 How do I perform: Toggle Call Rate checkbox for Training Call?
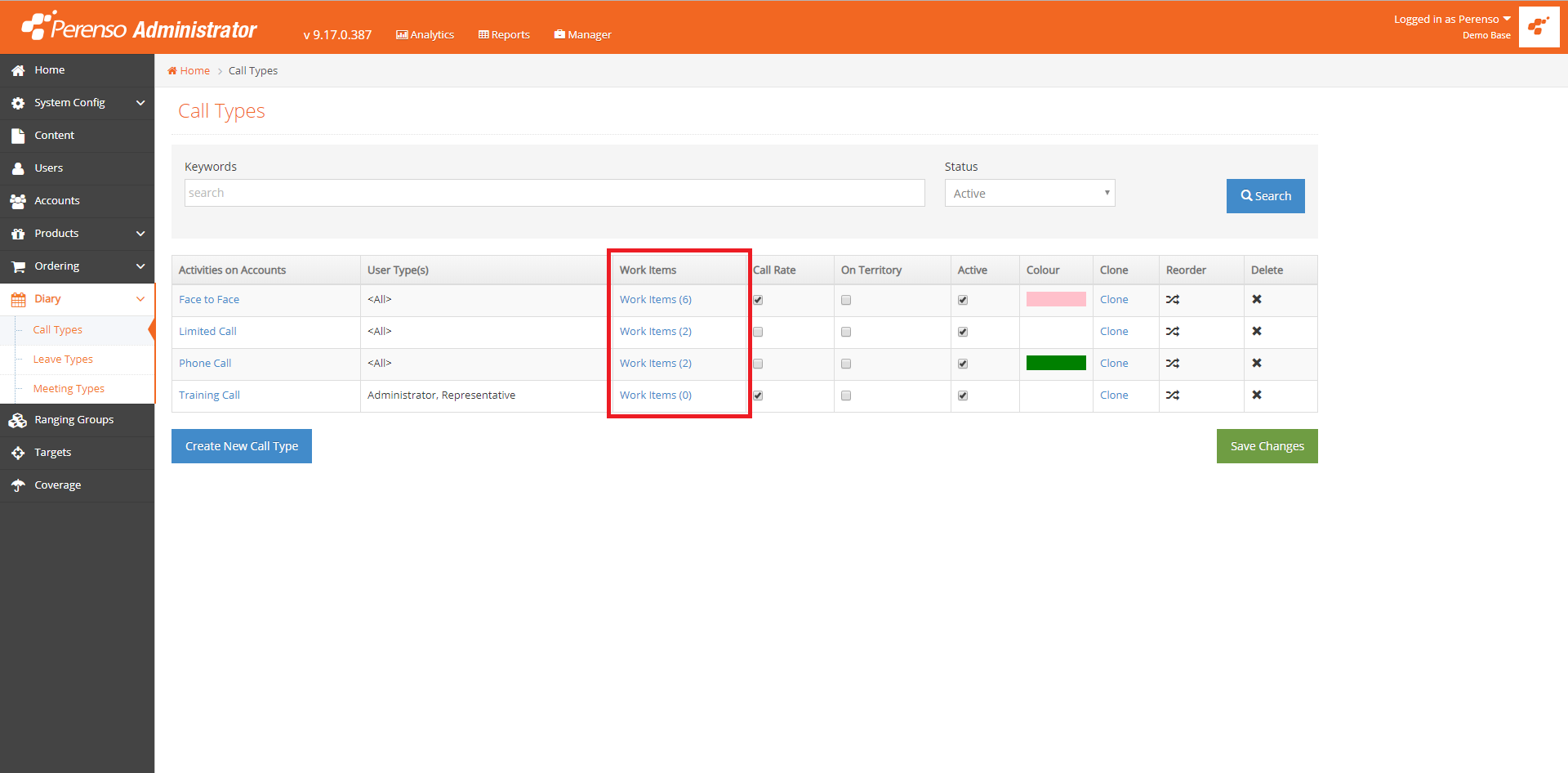click(758, 396)
